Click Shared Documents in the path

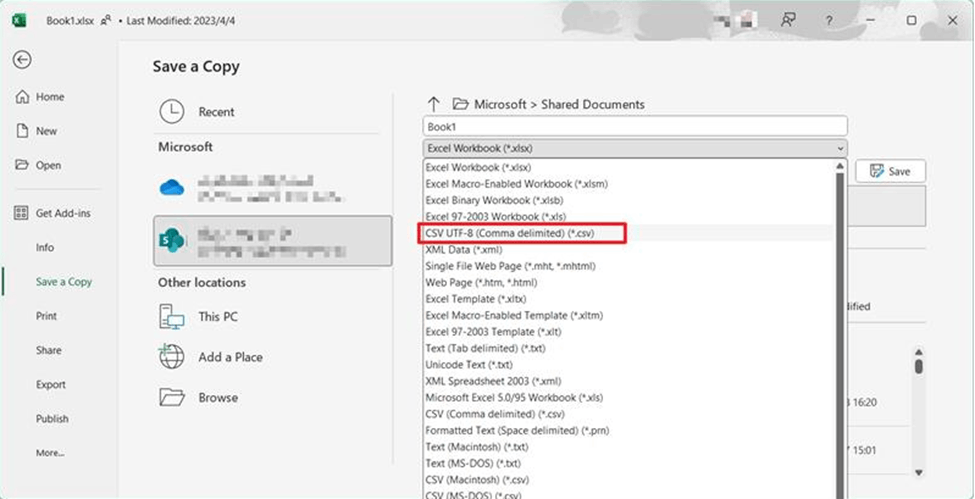coord(593,105)
